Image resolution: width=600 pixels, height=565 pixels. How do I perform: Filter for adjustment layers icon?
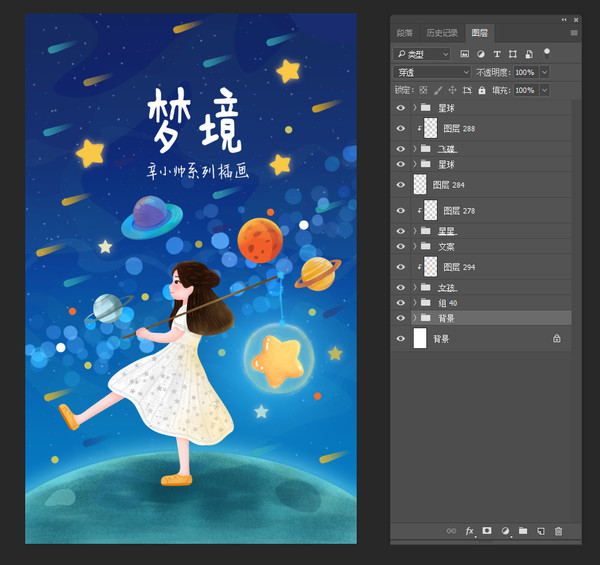481,54
